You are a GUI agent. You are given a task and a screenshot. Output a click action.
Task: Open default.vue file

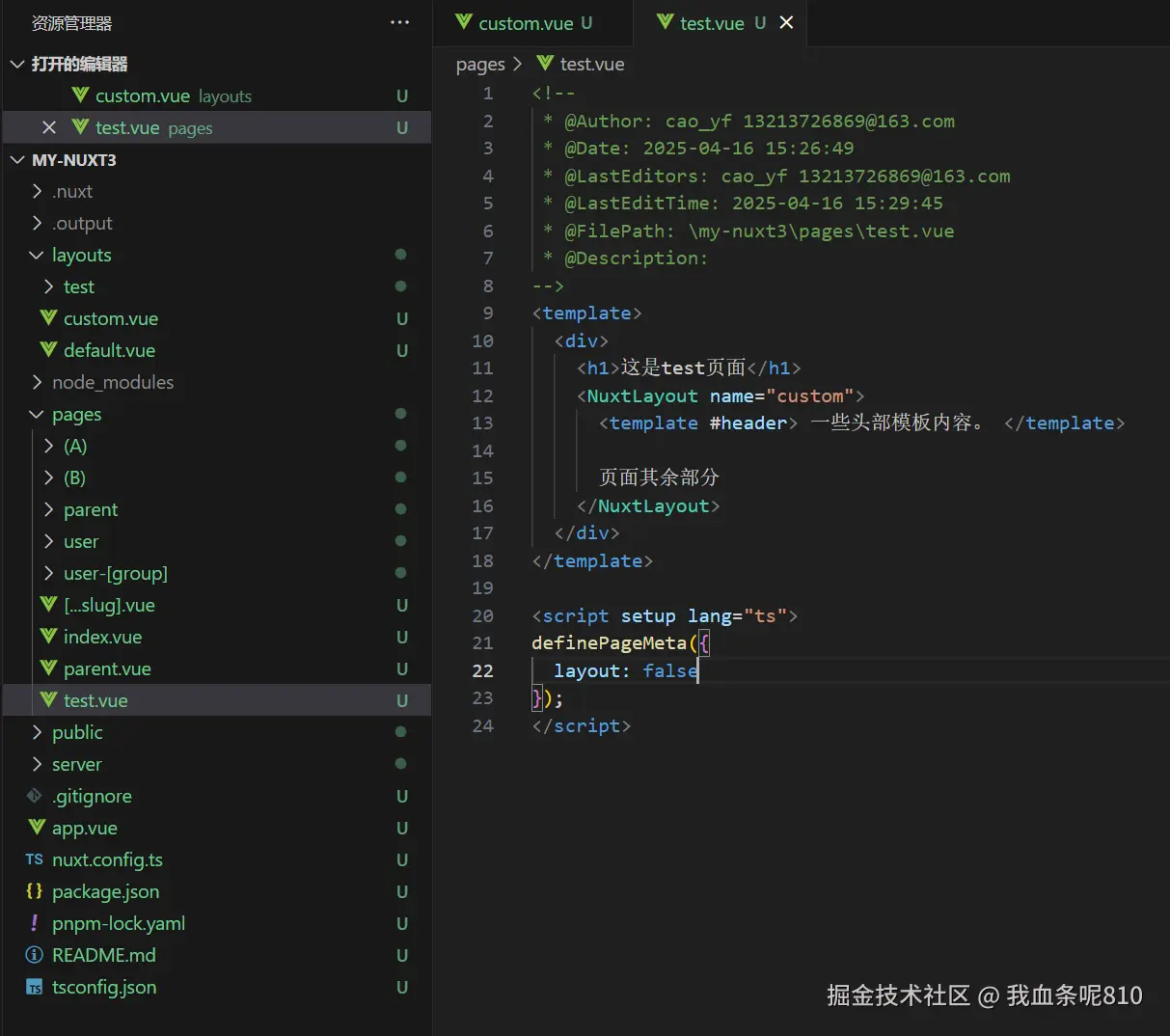click(216, 350)
